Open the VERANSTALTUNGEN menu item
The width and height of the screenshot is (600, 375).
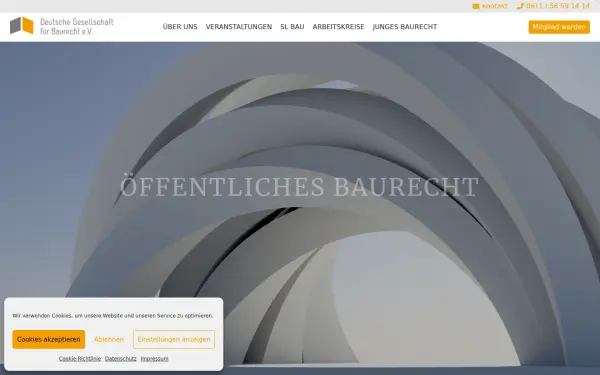point(239,27)
